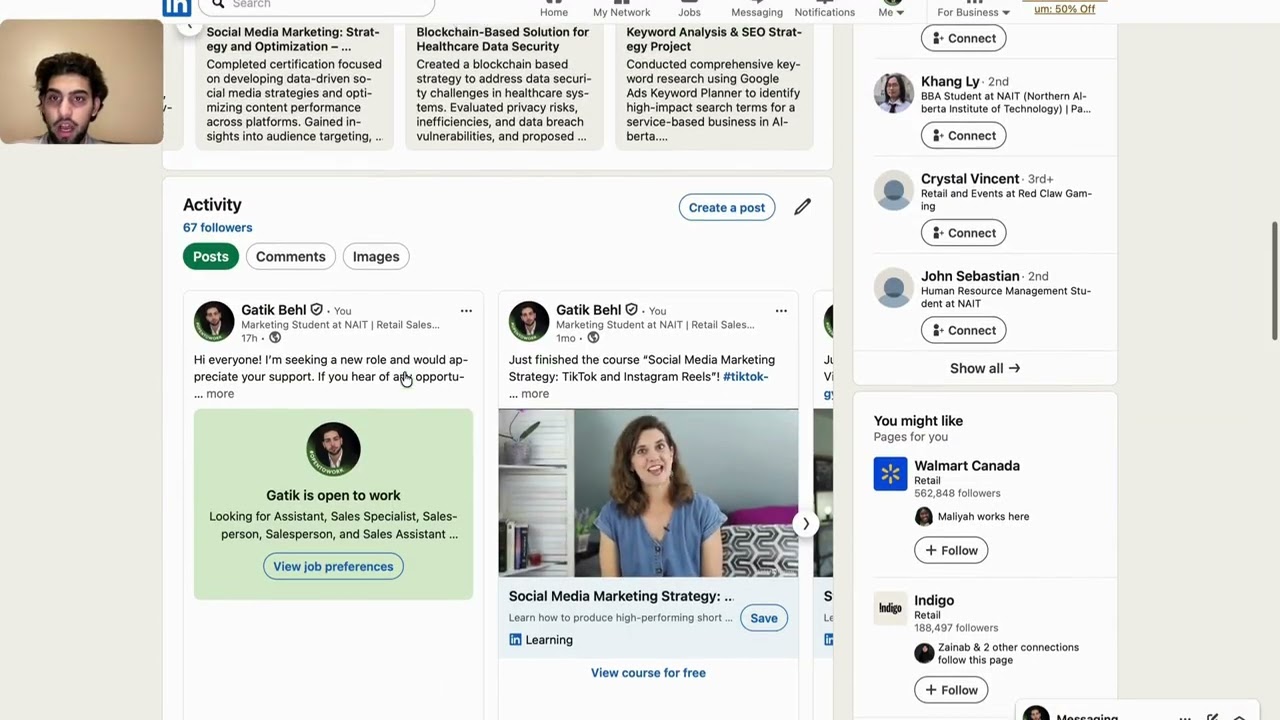Click Show all people link
This screenshot has width=1280, height=720.
pyautogui.click(x=985, y=368)
